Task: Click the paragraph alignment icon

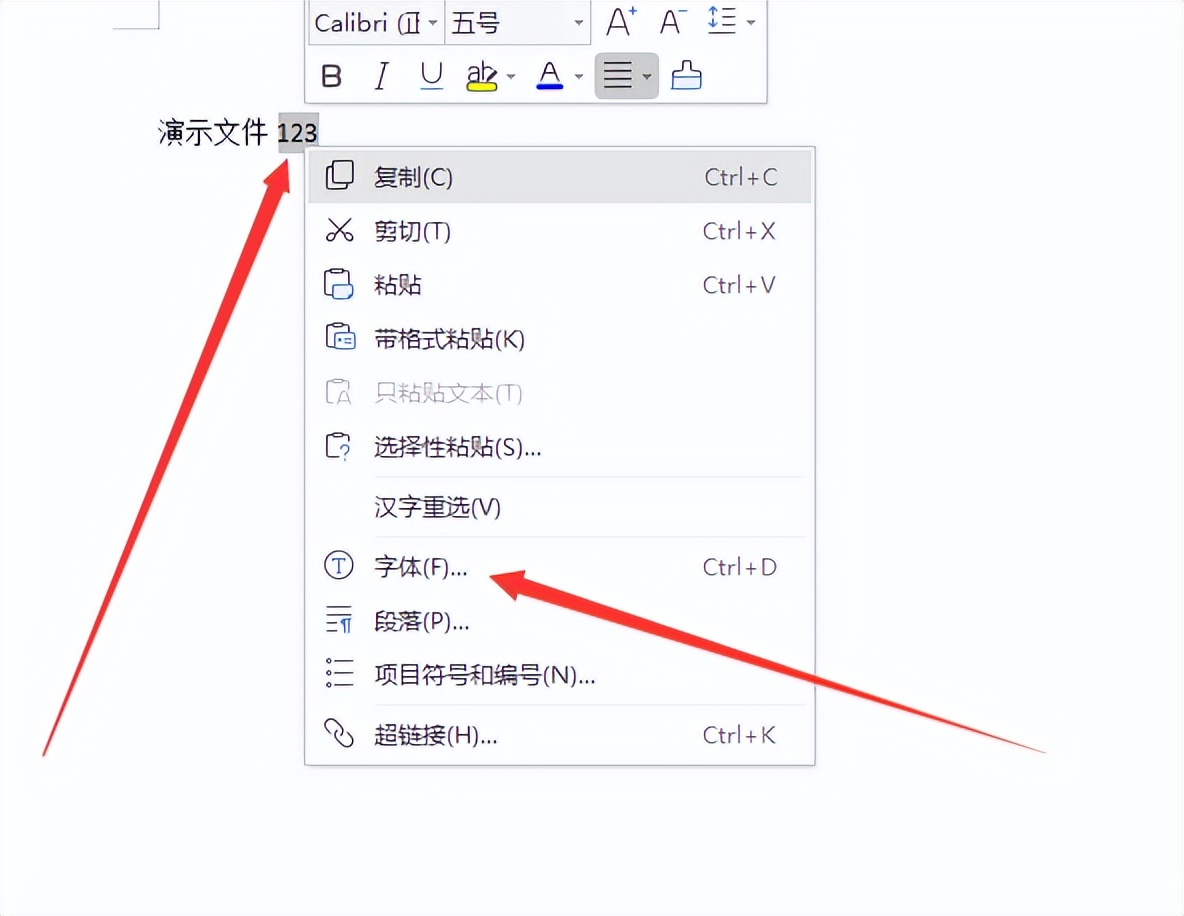Action: click(618, 76)
